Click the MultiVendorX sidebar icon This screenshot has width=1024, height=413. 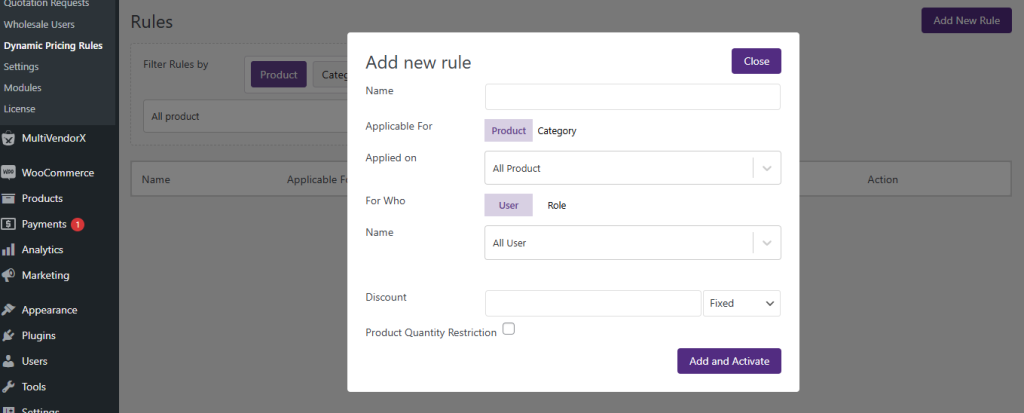[9, 138]
